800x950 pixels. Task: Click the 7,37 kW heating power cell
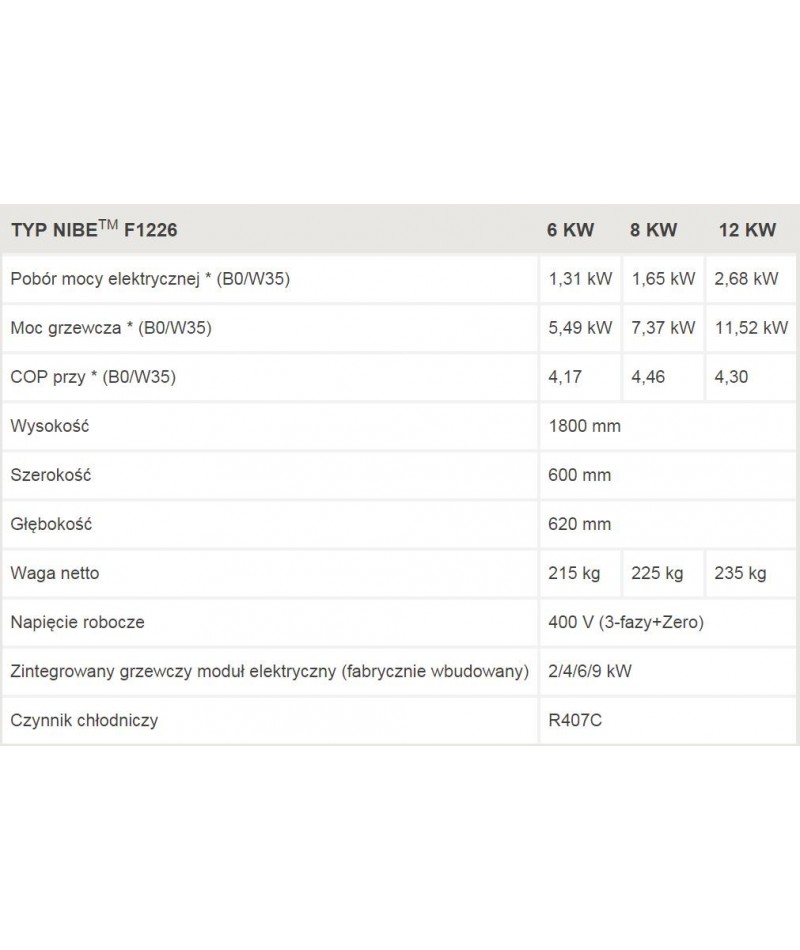[x=663, y=328]
